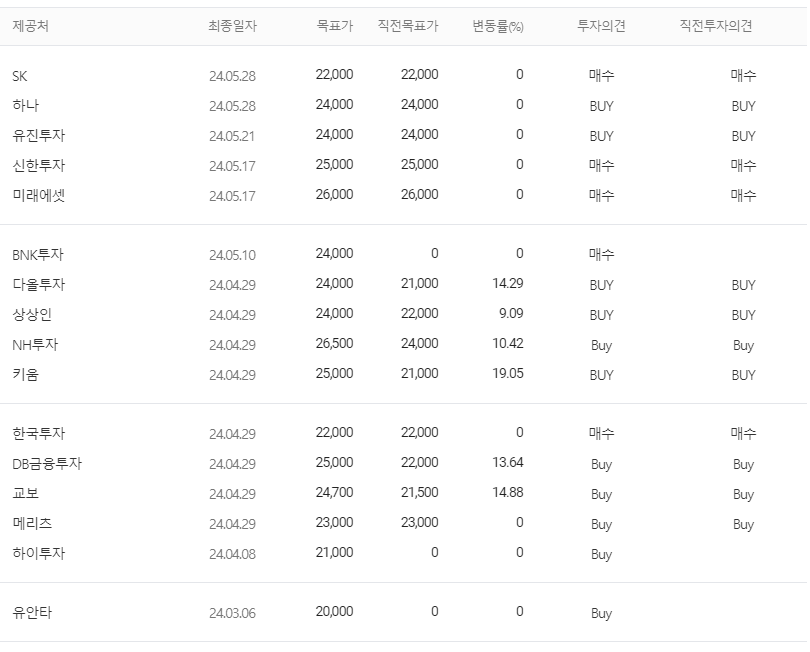810x652 pixels.
Task: Click the 직전목표가 column header
Action: pos(408,26)
